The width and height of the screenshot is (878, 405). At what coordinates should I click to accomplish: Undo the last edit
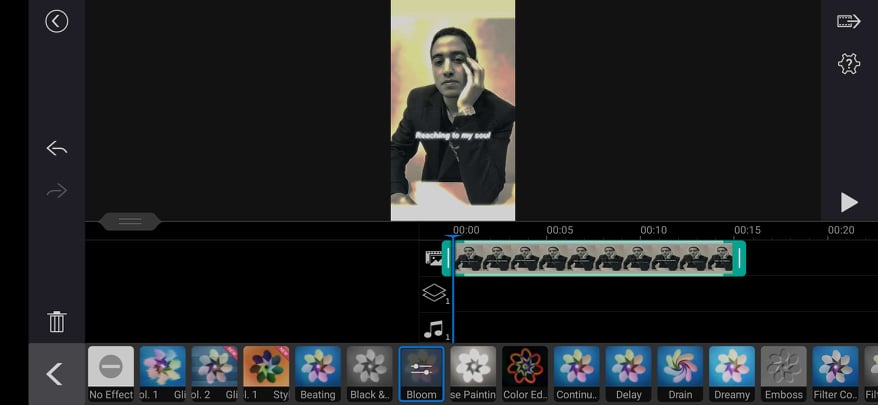(x=57, y=148)
